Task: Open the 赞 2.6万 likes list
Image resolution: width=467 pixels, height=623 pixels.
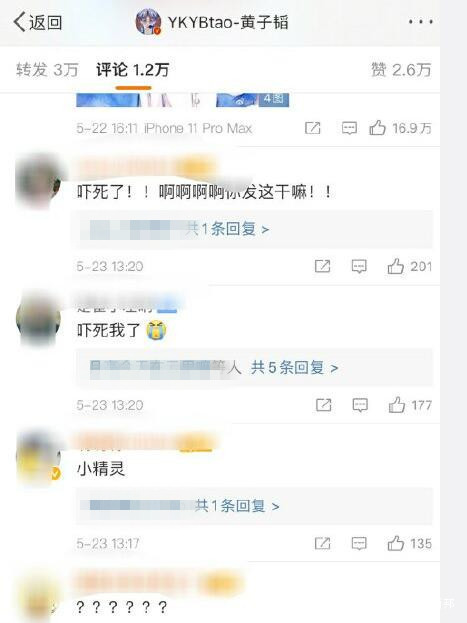Action: point(401,70)
